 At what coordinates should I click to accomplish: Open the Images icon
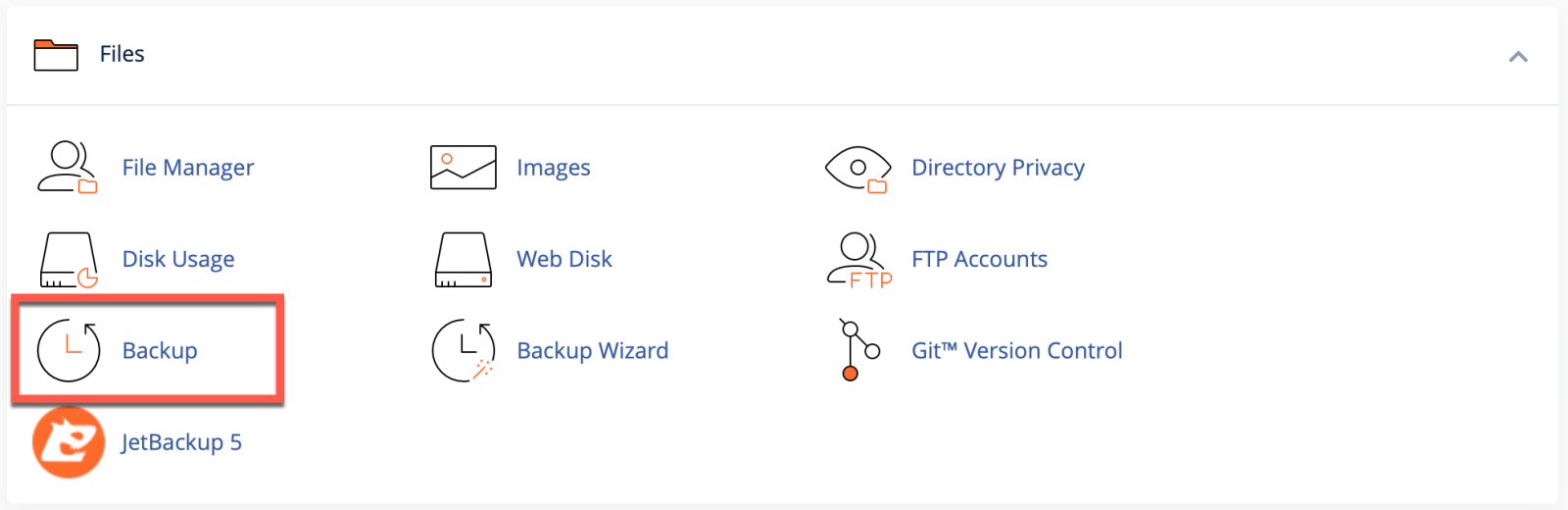(x=463, y=168)
